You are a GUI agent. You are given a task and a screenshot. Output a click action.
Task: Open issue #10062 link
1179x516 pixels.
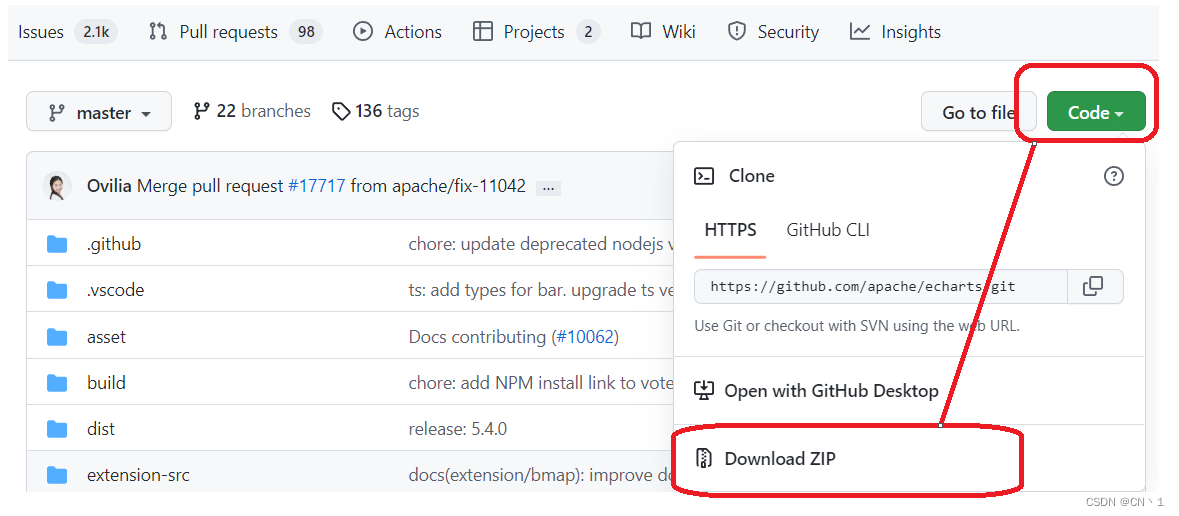585,336
